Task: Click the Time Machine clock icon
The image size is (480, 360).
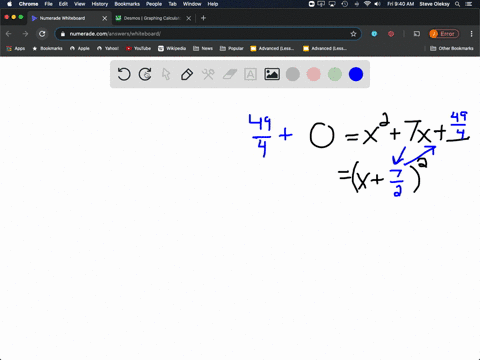Action: [345, 4]
